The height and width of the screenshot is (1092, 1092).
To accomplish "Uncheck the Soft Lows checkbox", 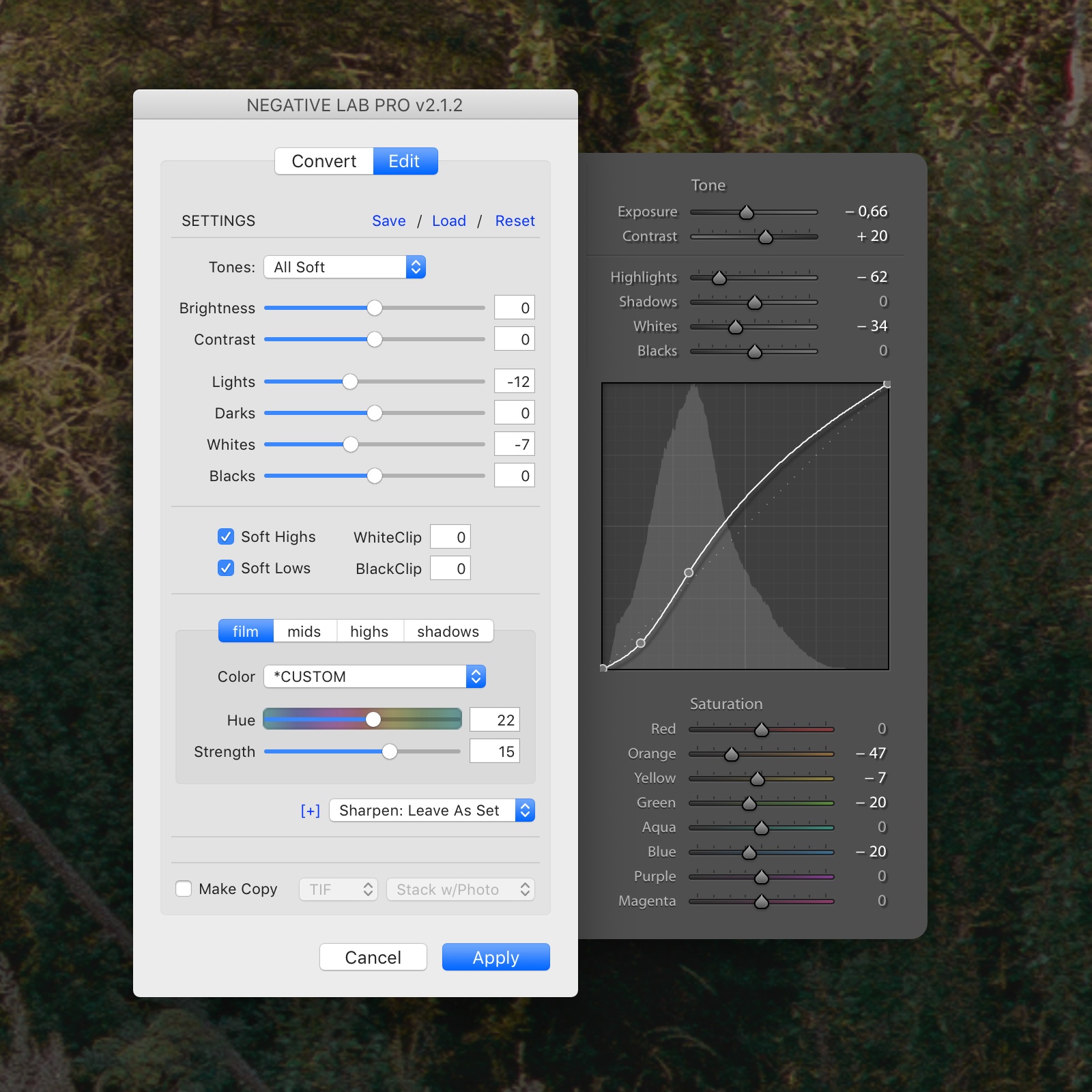I will click(226, 568).
